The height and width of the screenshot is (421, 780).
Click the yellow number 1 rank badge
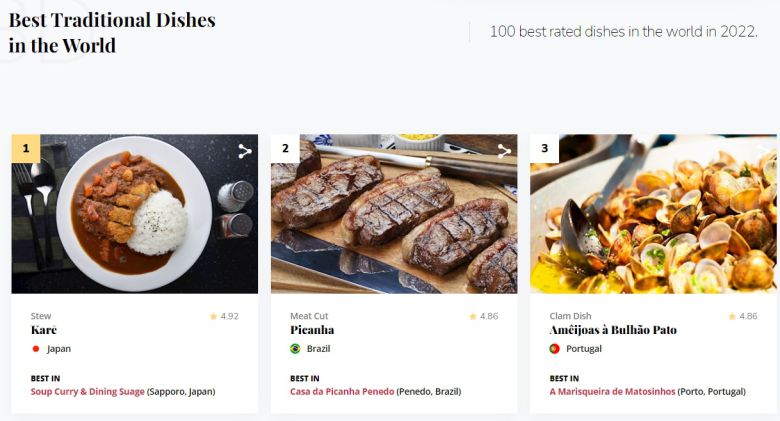25,149
